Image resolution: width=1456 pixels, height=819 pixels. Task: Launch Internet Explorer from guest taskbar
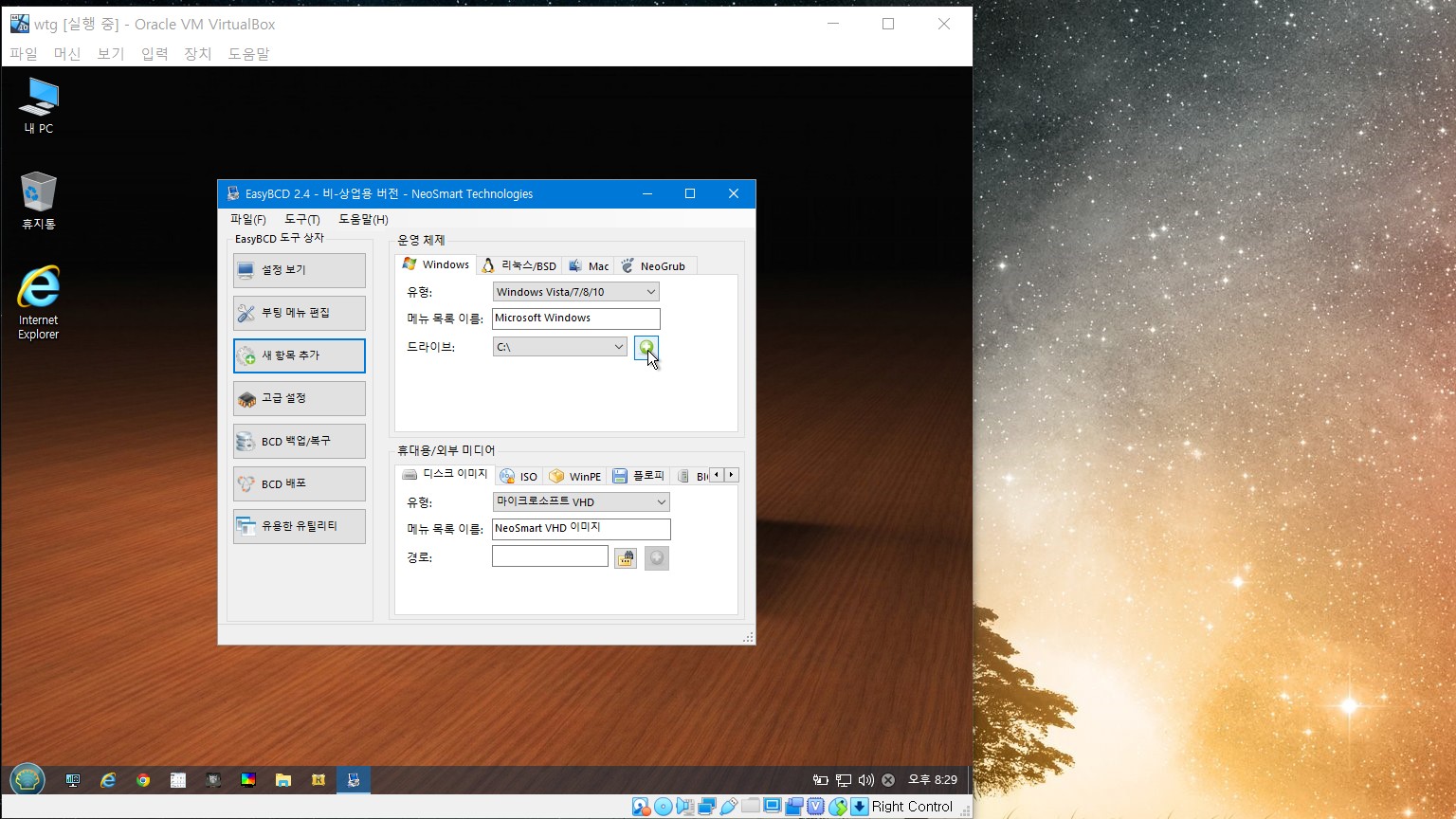coord(108,780)
